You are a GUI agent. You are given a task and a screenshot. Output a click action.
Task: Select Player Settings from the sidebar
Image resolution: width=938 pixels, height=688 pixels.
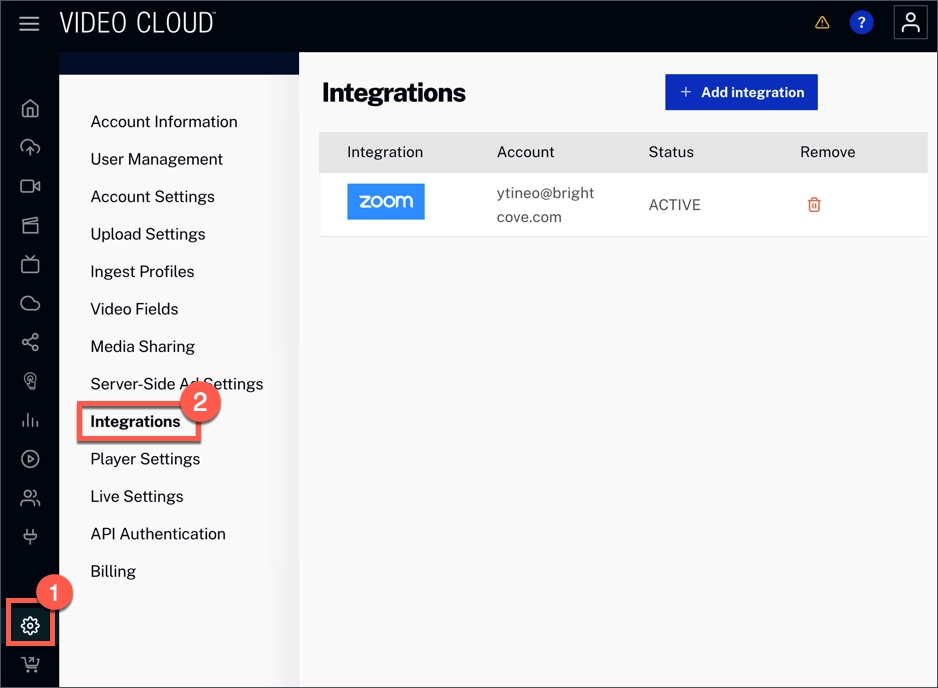point(144,458)
